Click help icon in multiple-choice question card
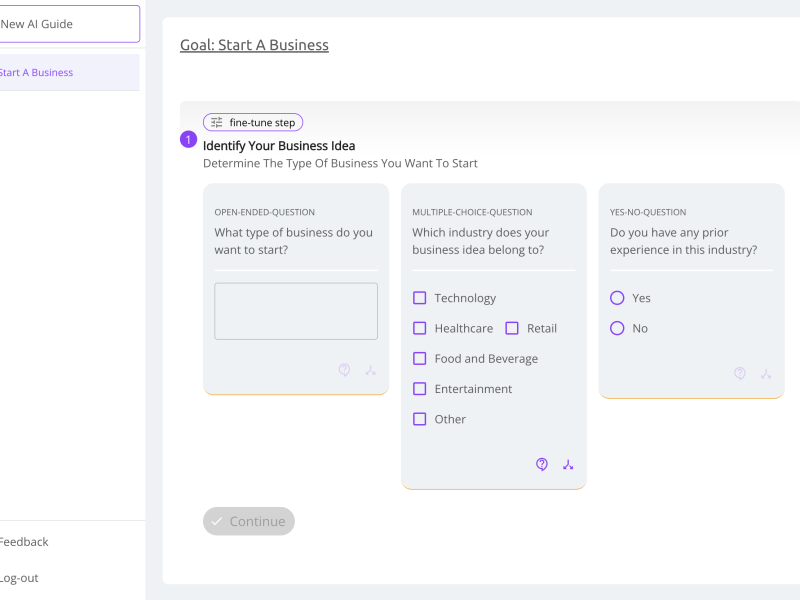The width and height of the screenshot is (800, 600). pyautogui.click(x=542, y=464)
